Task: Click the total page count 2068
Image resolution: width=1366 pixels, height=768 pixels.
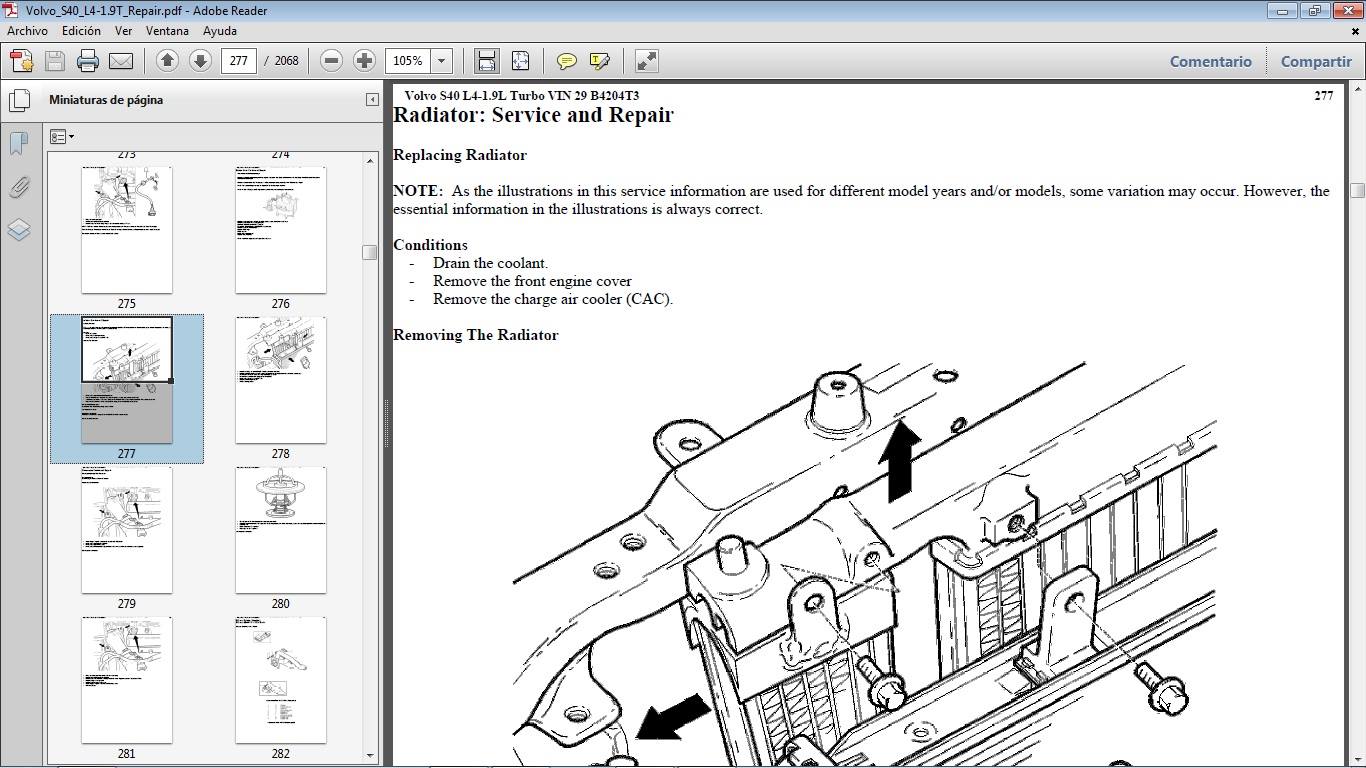Action: 287,61
